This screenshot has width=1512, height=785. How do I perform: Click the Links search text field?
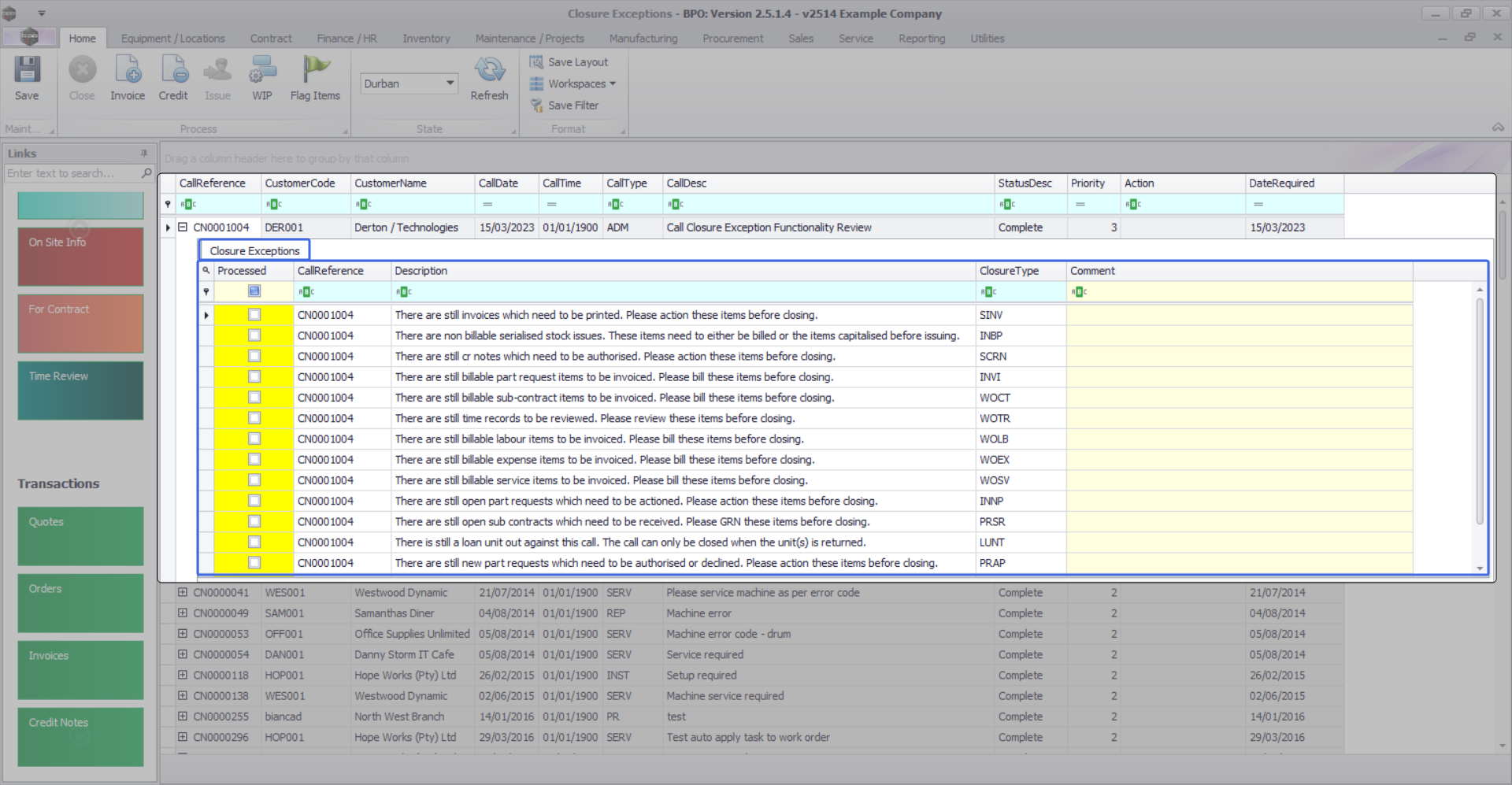(x=71, y=173)
